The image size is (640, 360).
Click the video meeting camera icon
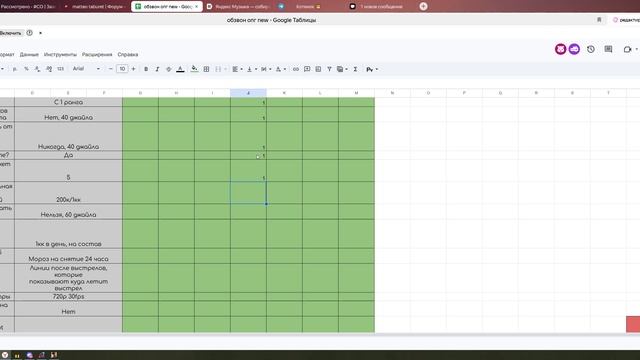coord(627,49)
